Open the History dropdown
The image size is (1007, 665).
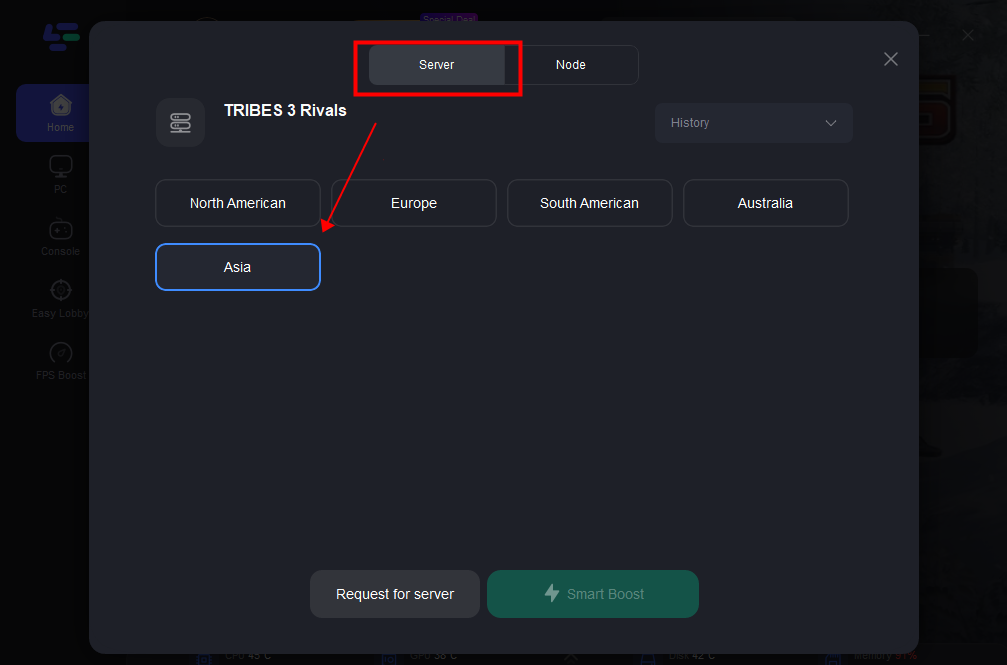pyautogui.click(x=753, y=122)
